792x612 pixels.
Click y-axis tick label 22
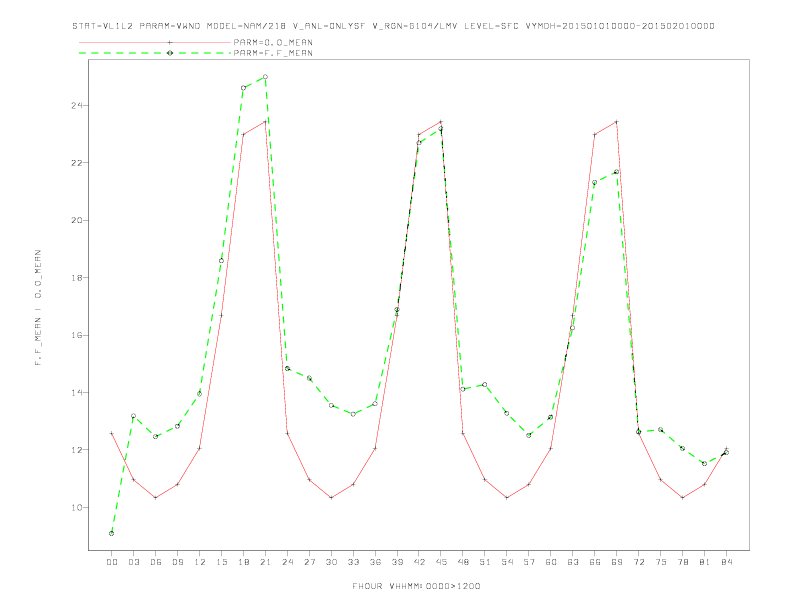pos(77,163)
